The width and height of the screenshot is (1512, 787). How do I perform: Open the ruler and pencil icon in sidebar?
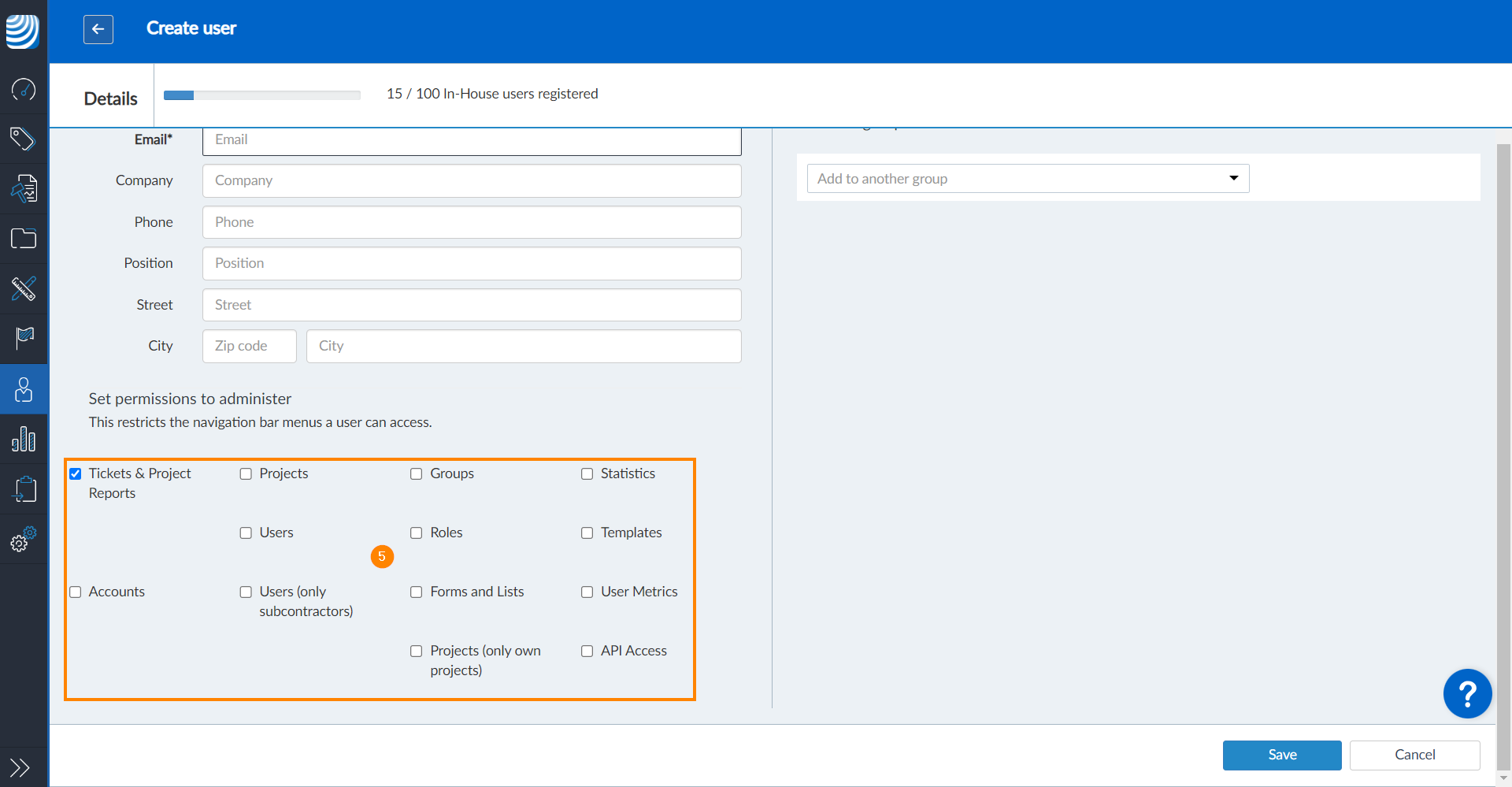click(24, 288)
